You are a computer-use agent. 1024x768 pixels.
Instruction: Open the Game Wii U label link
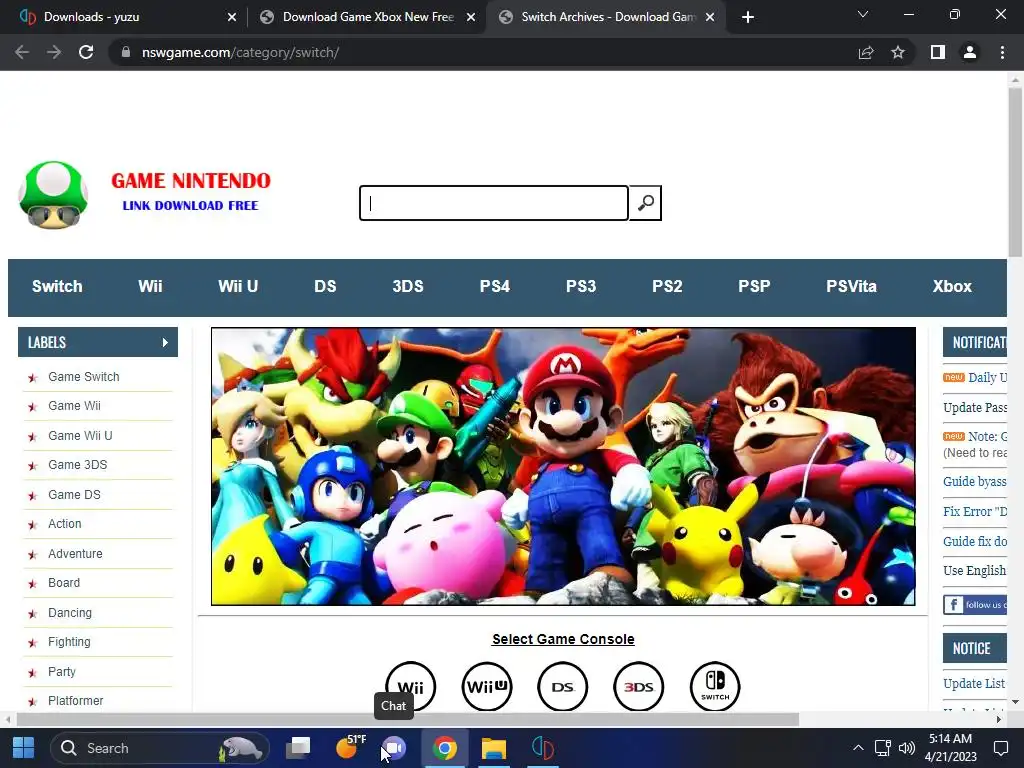click(x=80, y=436)
